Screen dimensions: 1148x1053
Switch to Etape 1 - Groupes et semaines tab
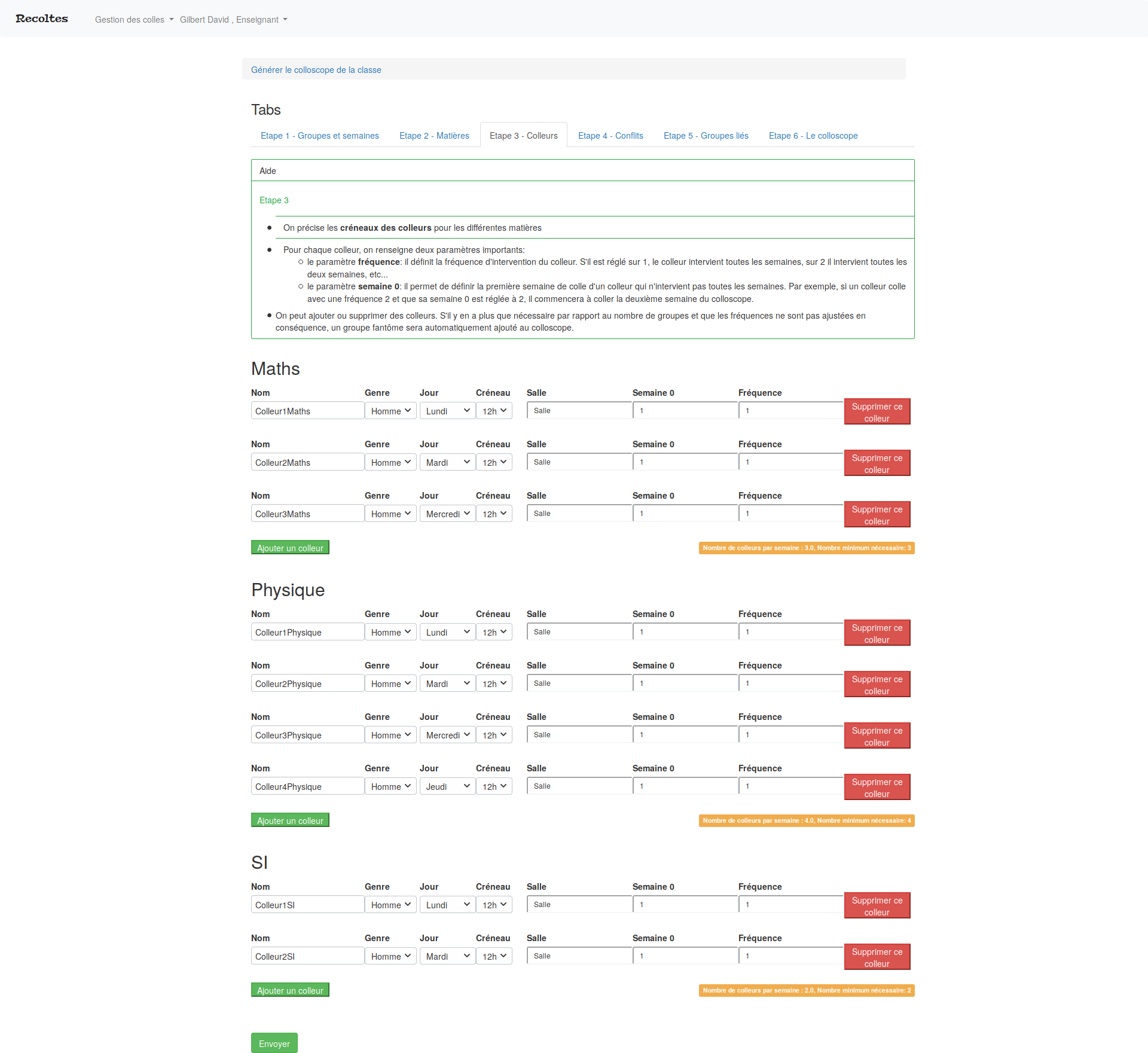pos(320,136)
